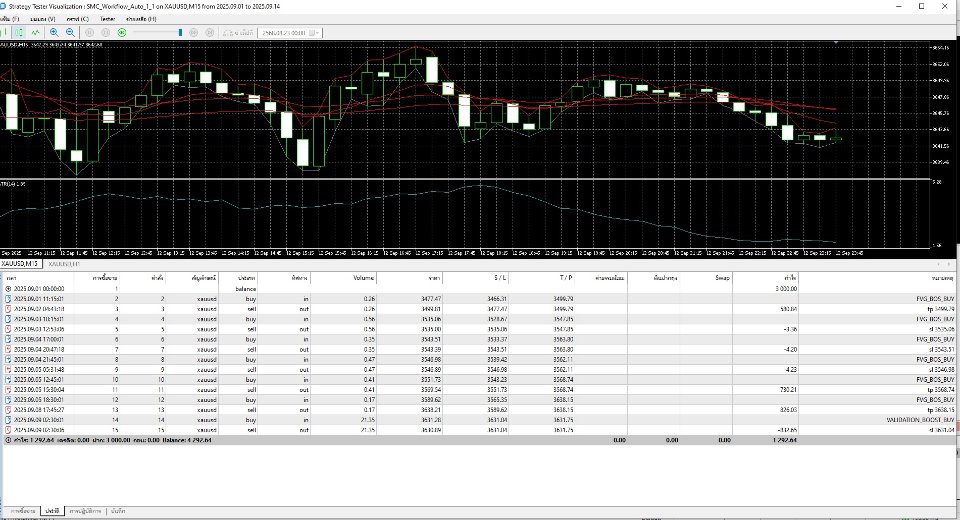The width and height of the screenshot is (960, 520).
Task: Select the line chart type icon
Action: coord(36,32)
